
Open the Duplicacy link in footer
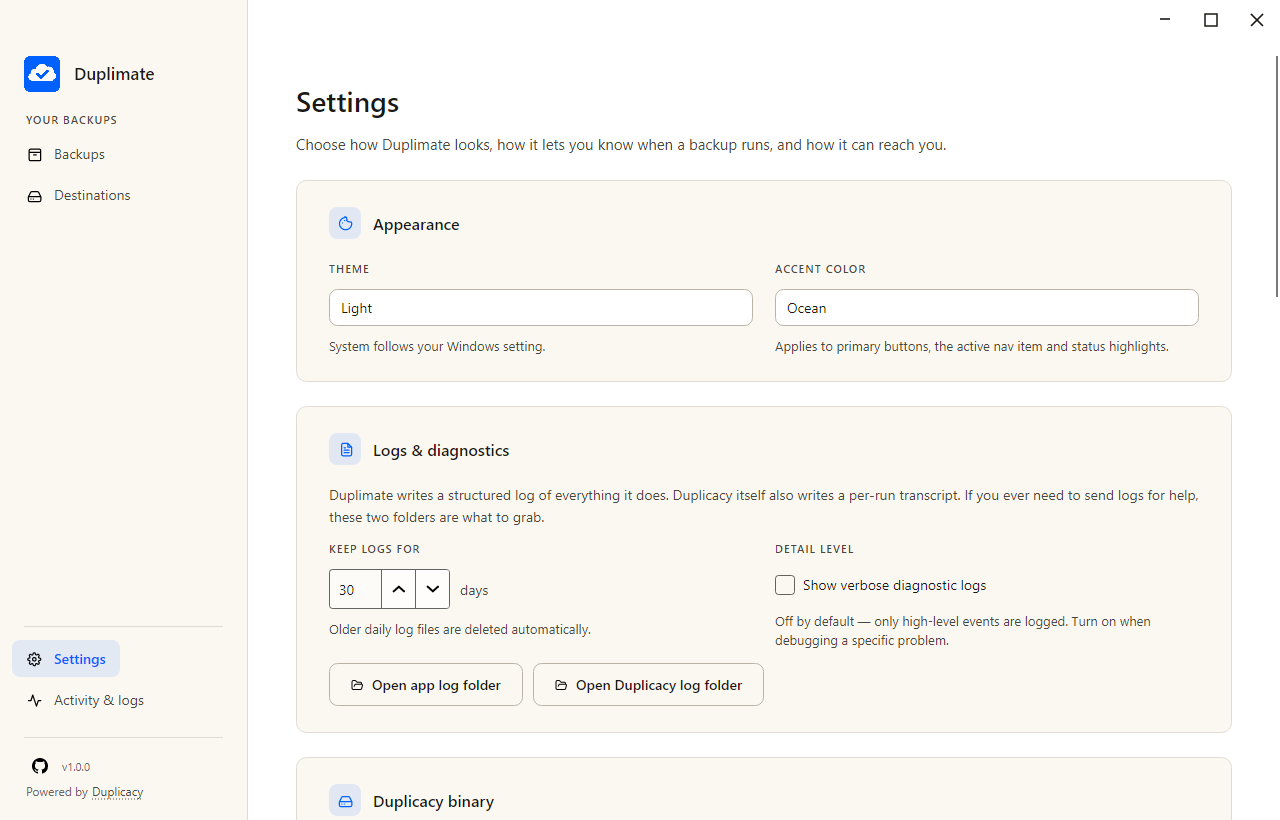[118, 792]
